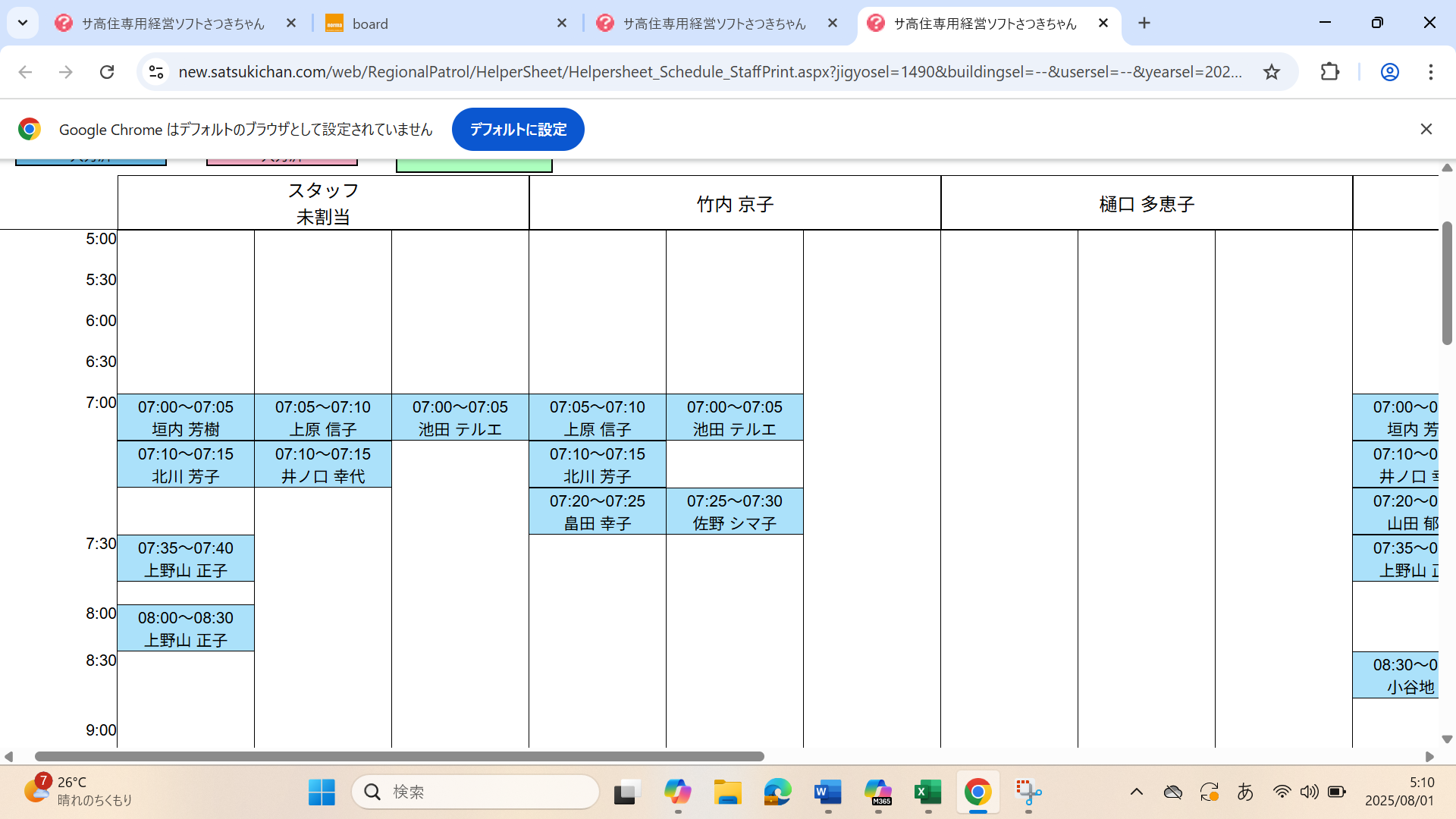Open Word from the taskbar
This screenshot has width=1456, height=819.
coord(827,792)
